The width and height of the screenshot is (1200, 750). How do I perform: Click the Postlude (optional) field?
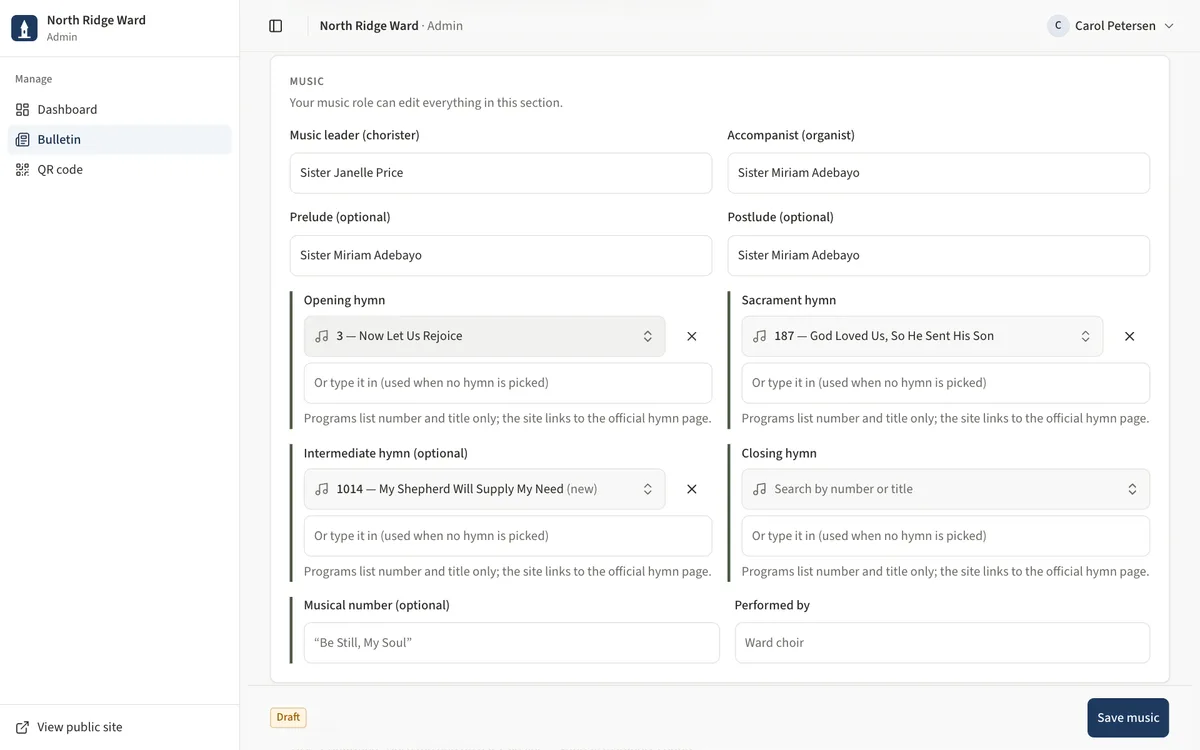(939, 256)
